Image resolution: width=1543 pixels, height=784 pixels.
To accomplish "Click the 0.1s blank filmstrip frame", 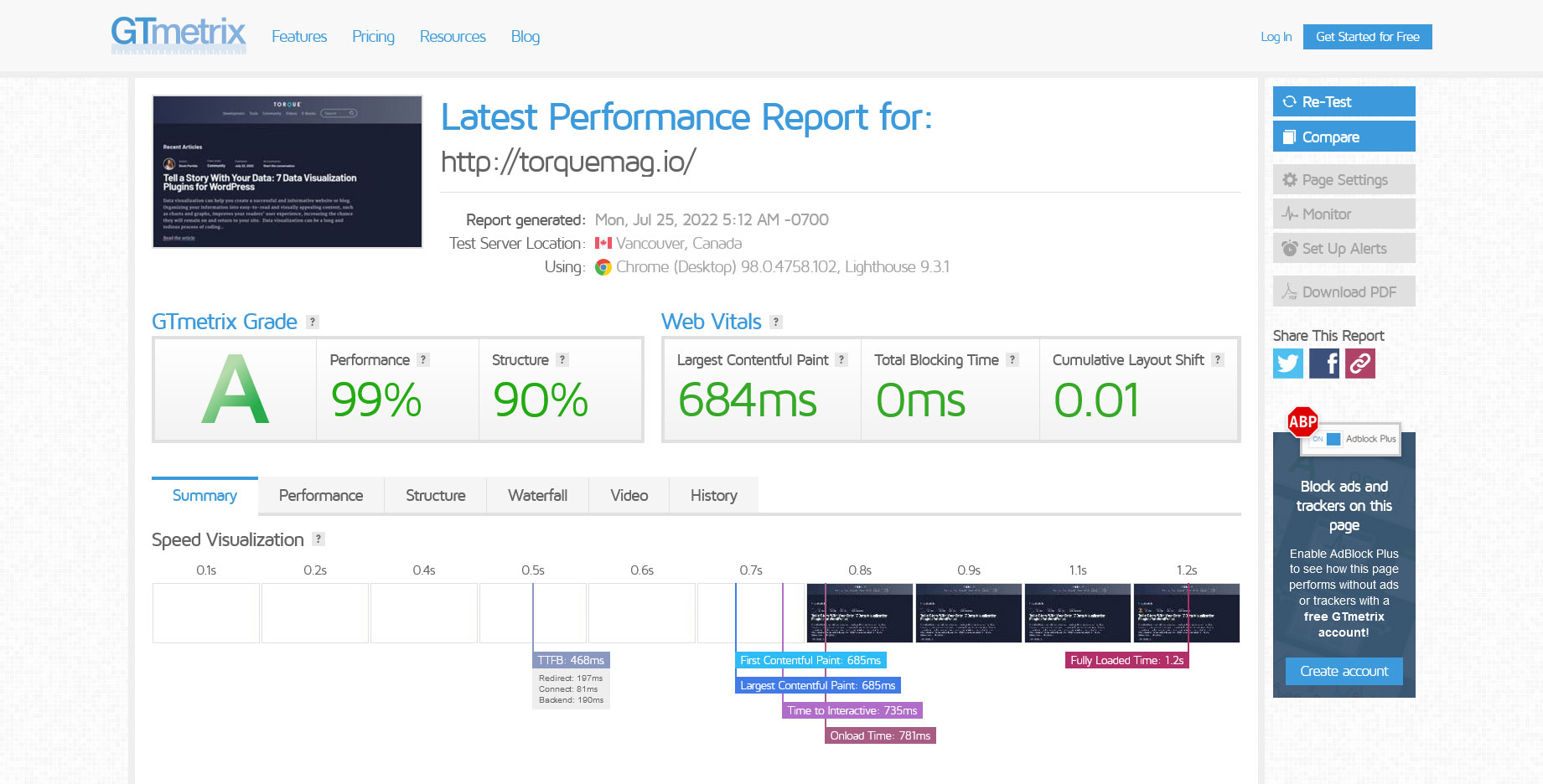I will [206, 613].
